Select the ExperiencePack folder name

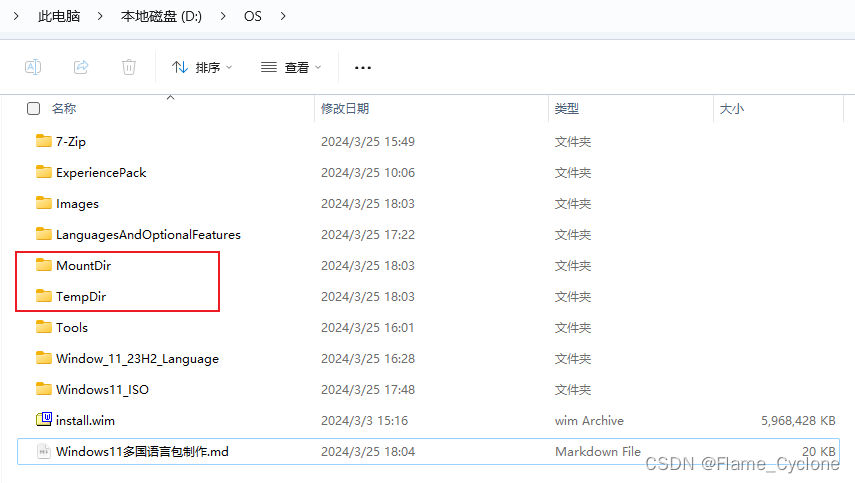101,173
